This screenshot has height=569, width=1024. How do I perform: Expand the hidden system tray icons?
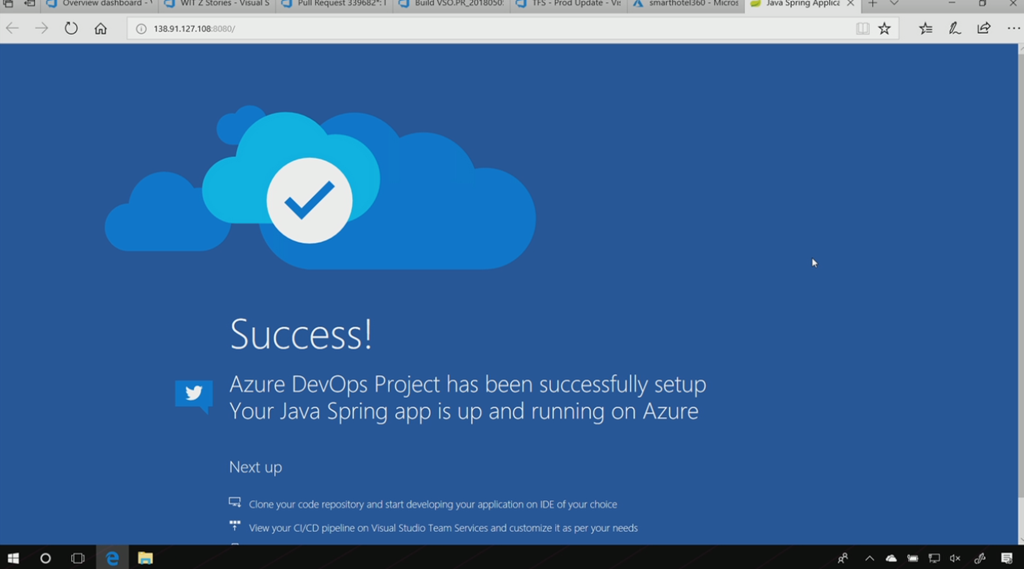869,558
